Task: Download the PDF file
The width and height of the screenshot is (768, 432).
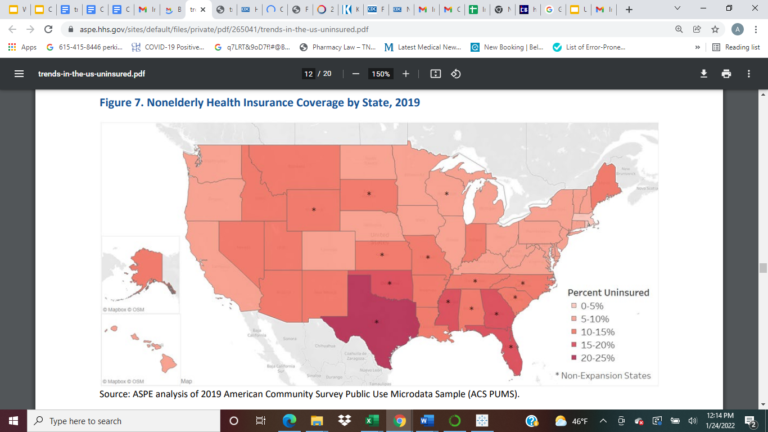Action: pos(703,74)
